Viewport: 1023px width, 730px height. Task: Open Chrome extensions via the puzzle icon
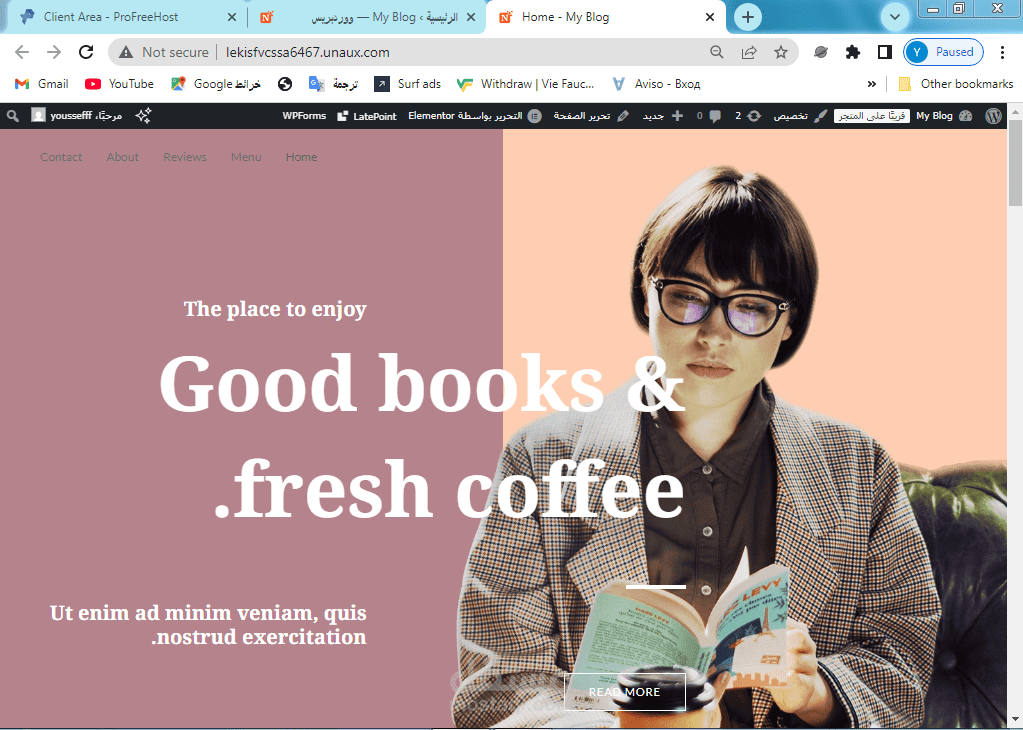point(852,52)
